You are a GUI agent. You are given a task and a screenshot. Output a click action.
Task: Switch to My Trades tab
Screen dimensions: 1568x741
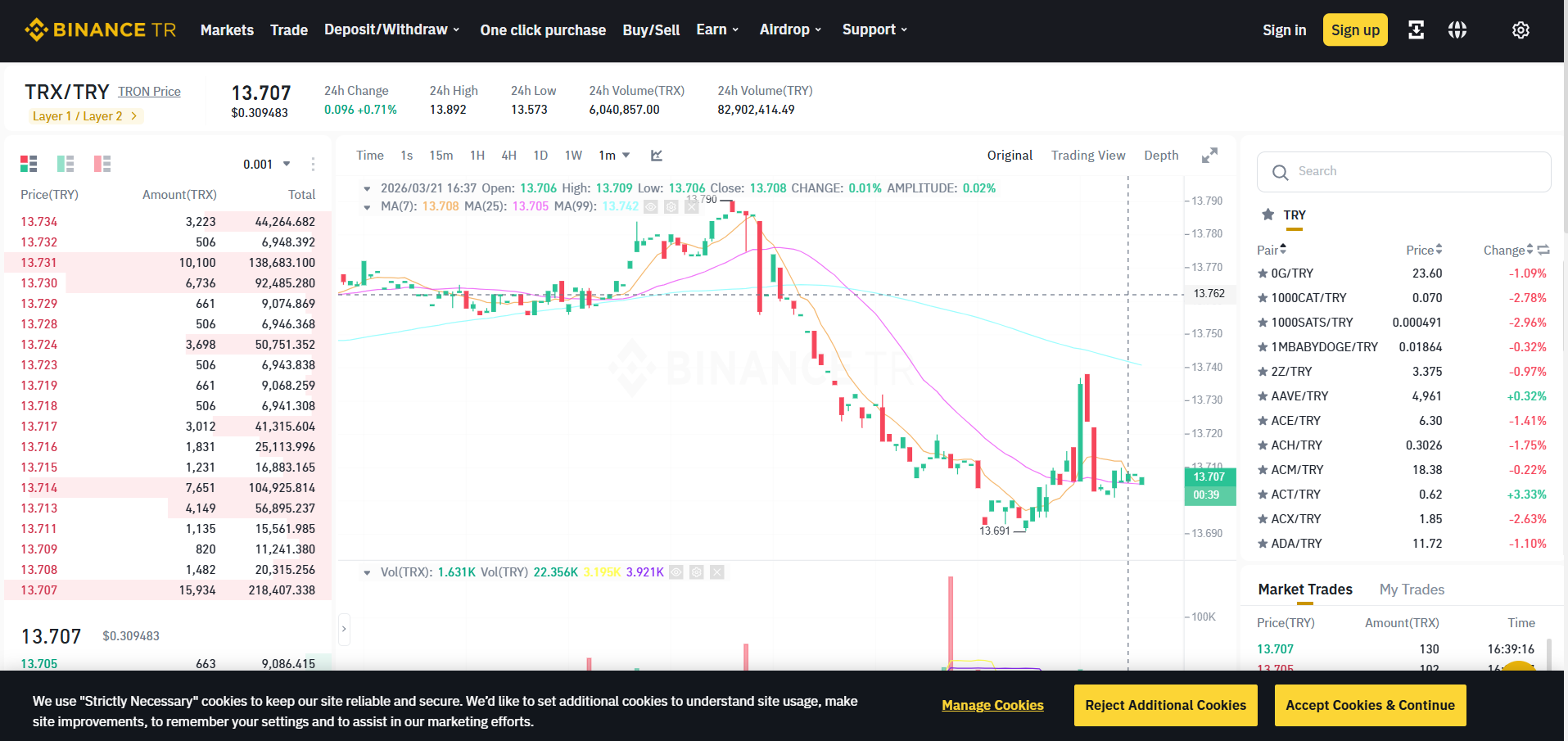coord(1412,590)
